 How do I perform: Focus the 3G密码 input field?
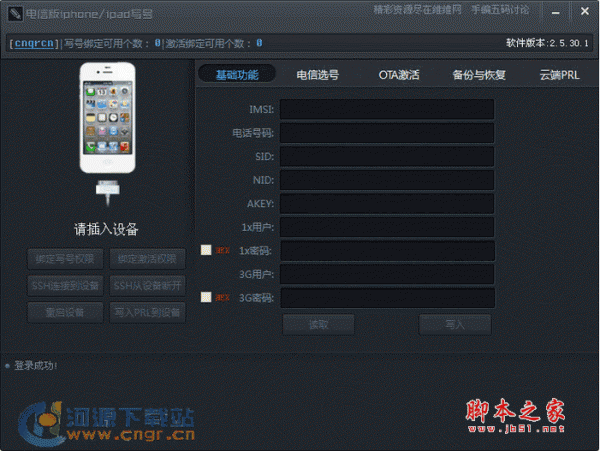[387, 298]
